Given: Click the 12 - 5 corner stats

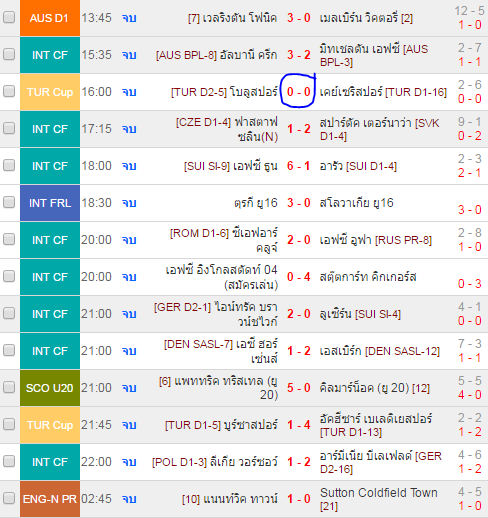Looking at the screenshot, I should [469, 11].
